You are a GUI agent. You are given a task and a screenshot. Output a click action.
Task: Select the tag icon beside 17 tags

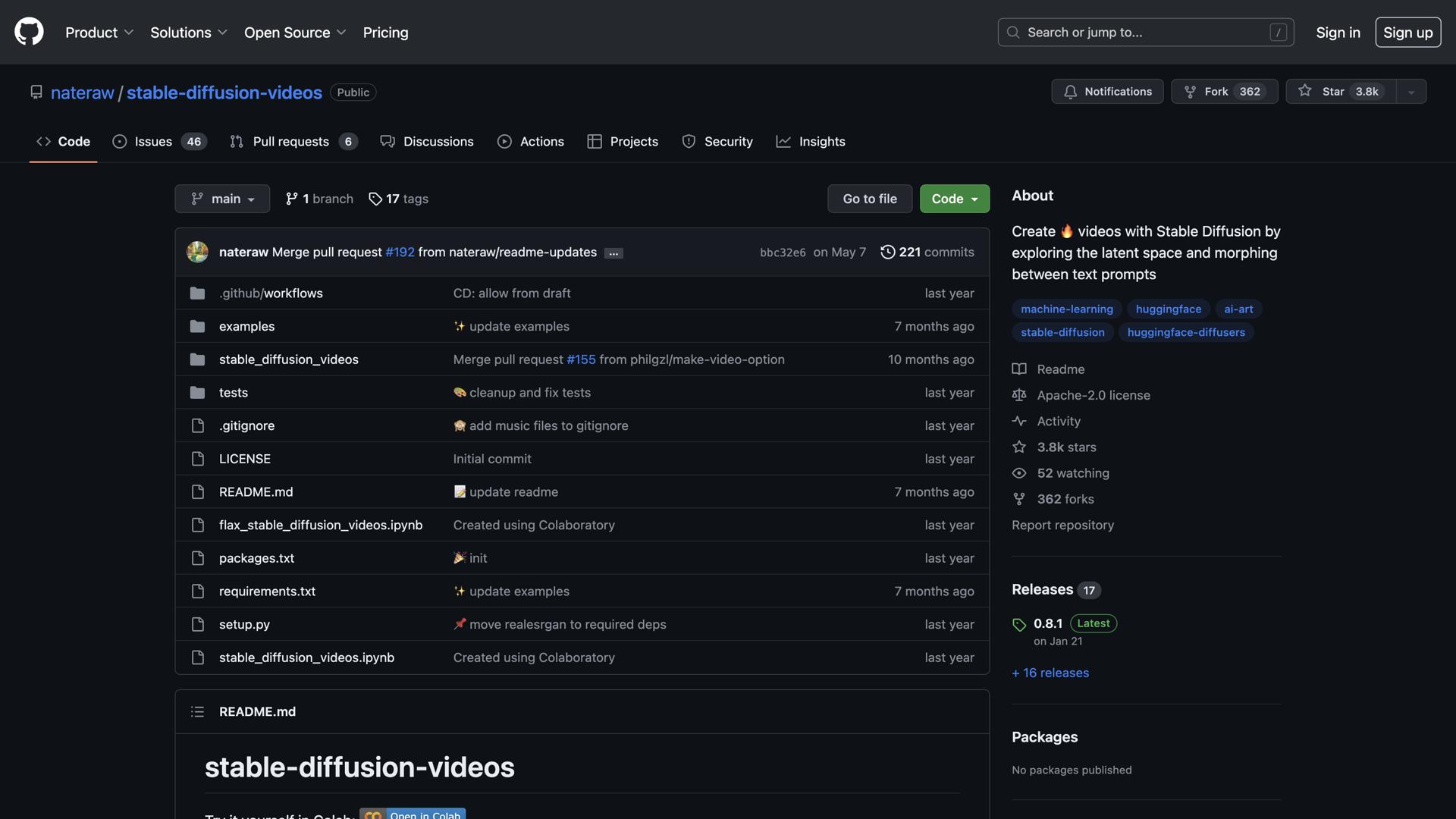[375, 199]
